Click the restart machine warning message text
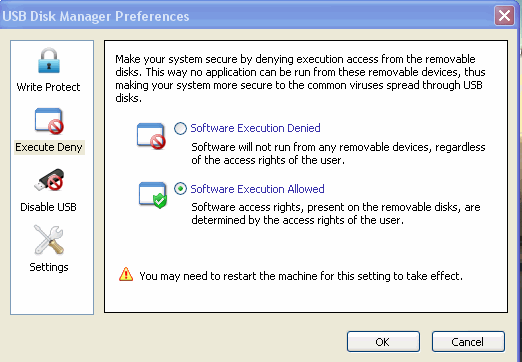This screenshot has height=362, width=522. tap(301, 276)
